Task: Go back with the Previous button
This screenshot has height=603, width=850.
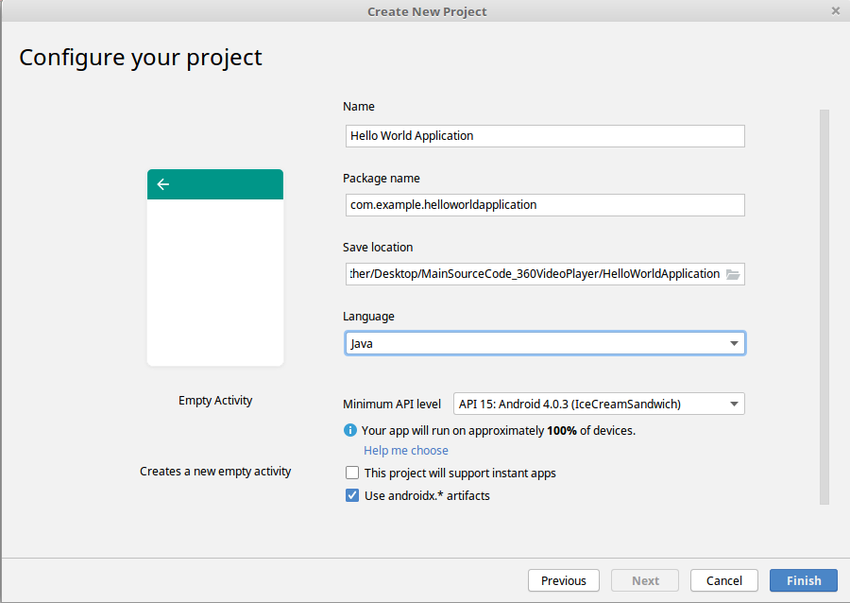Action: coord(563,580)
